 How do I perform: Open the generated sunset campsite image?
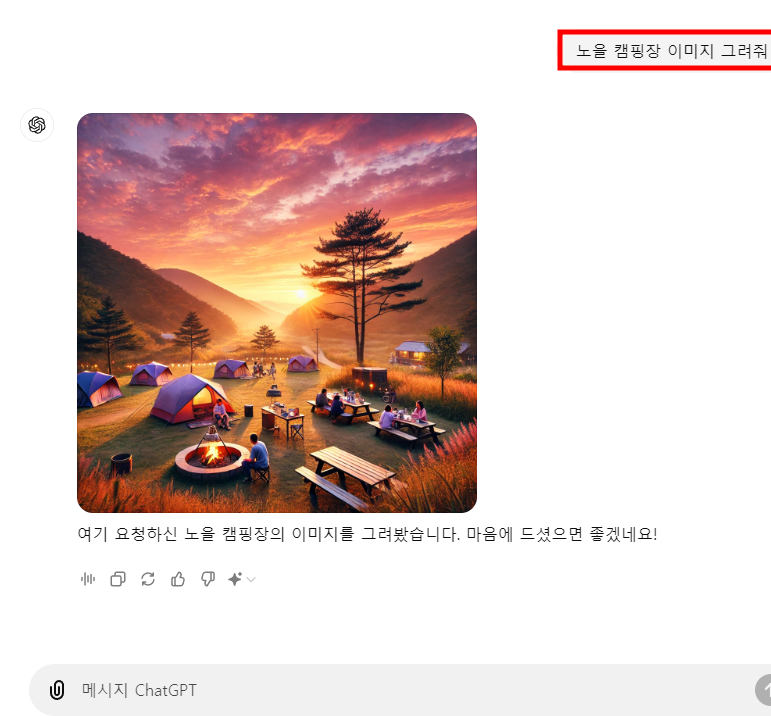(x=277, y=313)
